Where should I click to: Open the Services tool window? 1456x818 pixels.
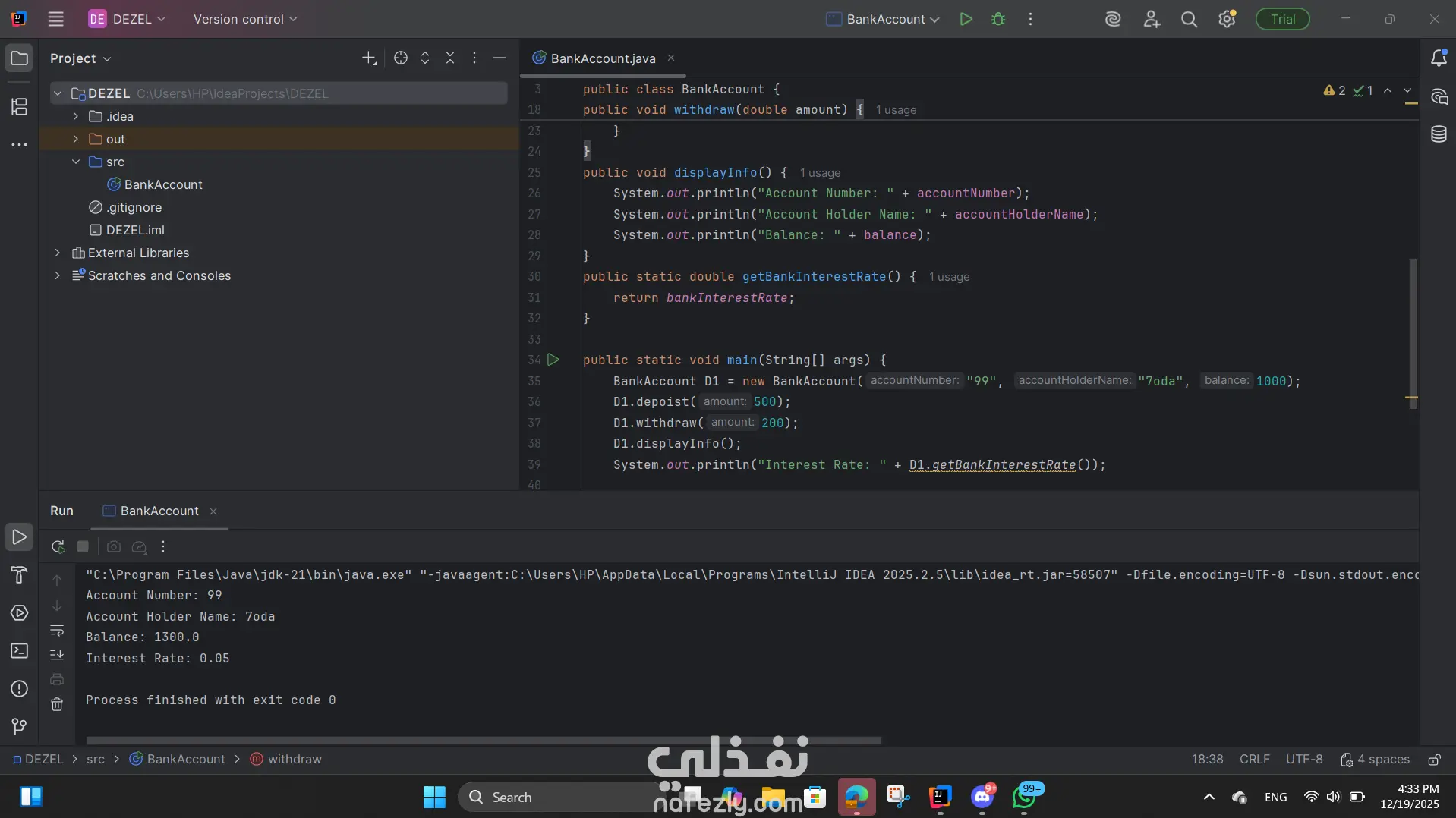tap(19, 613)
